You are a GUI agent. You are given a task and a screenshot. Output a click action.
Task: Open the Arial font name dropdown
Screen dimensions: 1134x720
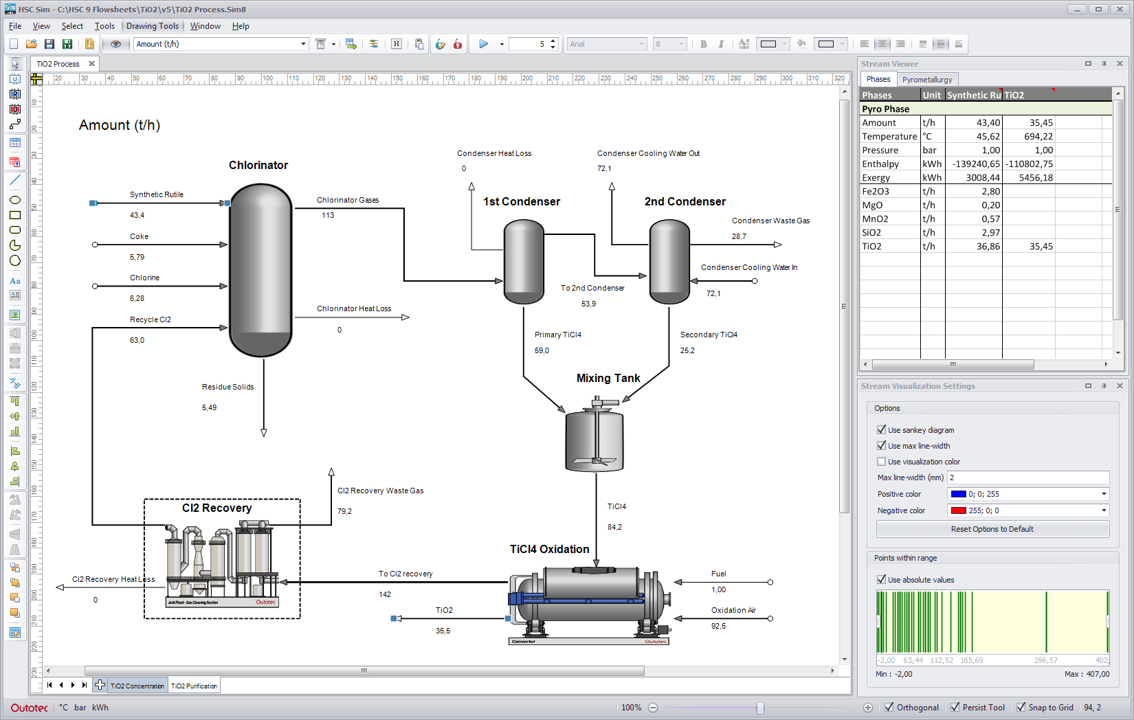click(x=641, y=44)
